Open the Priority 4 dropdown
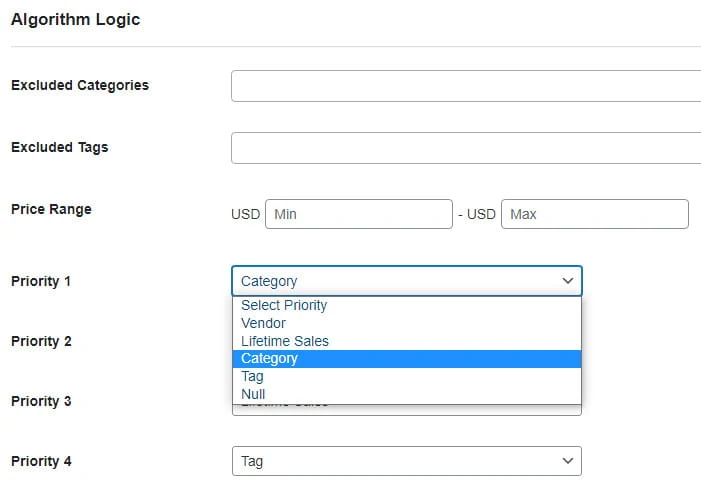Viewport: 701px width, 485px height. point(406,461)
